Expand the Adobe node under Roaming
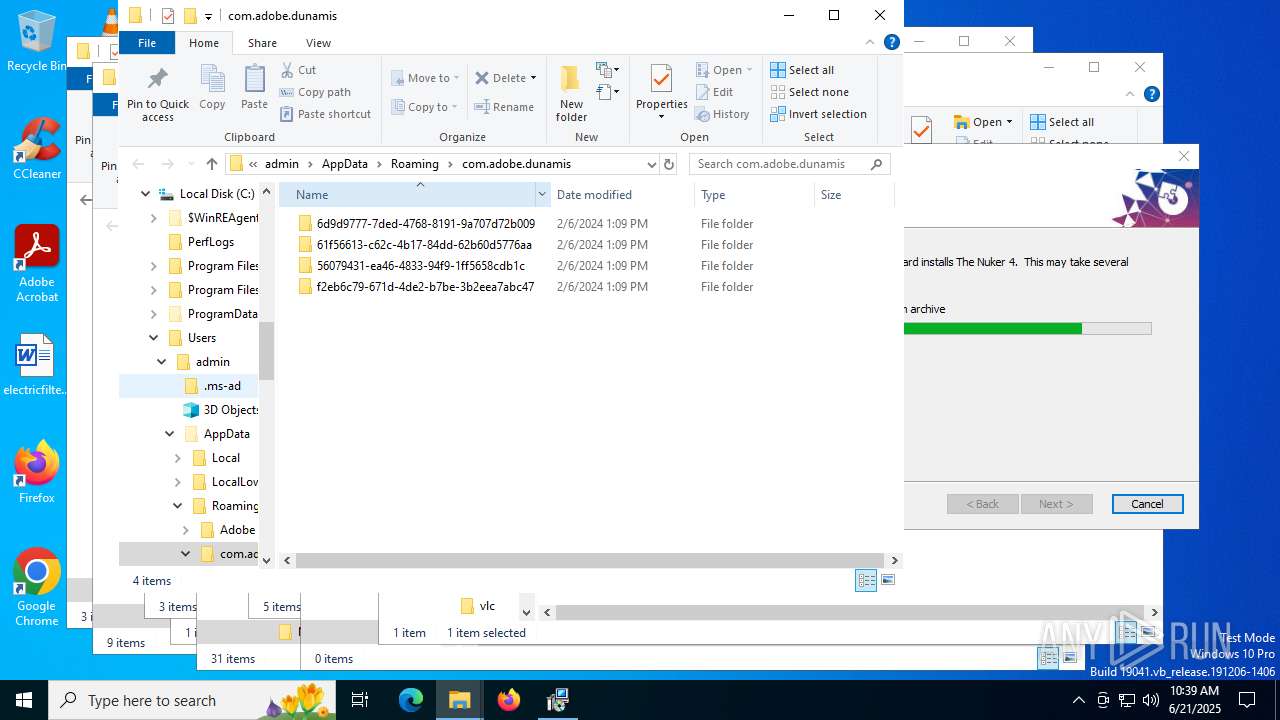 pos(186,530)
